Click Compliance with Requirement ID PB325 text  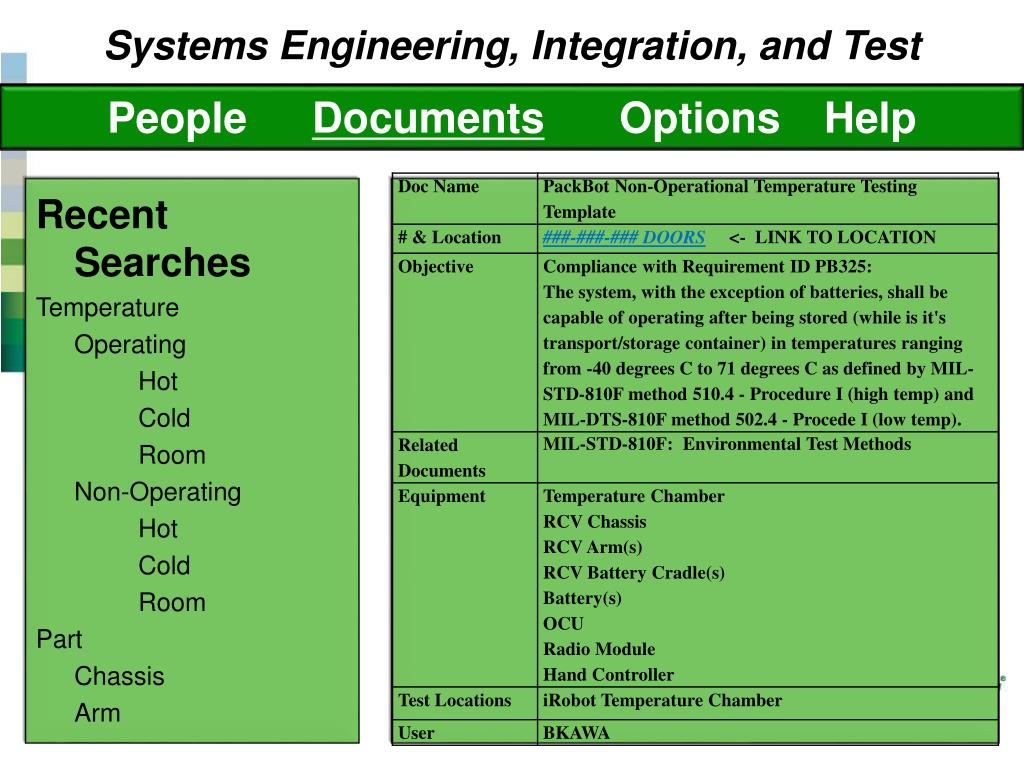(x=707, y=266)
